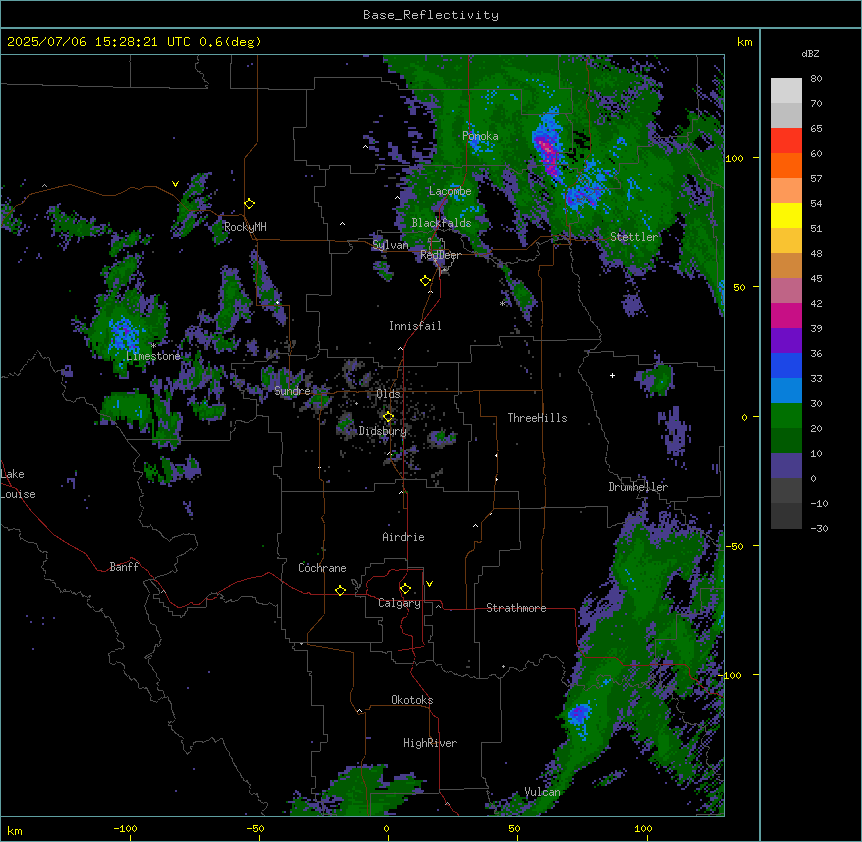
Task: Select the Limestone label
Action: (153, 356)
